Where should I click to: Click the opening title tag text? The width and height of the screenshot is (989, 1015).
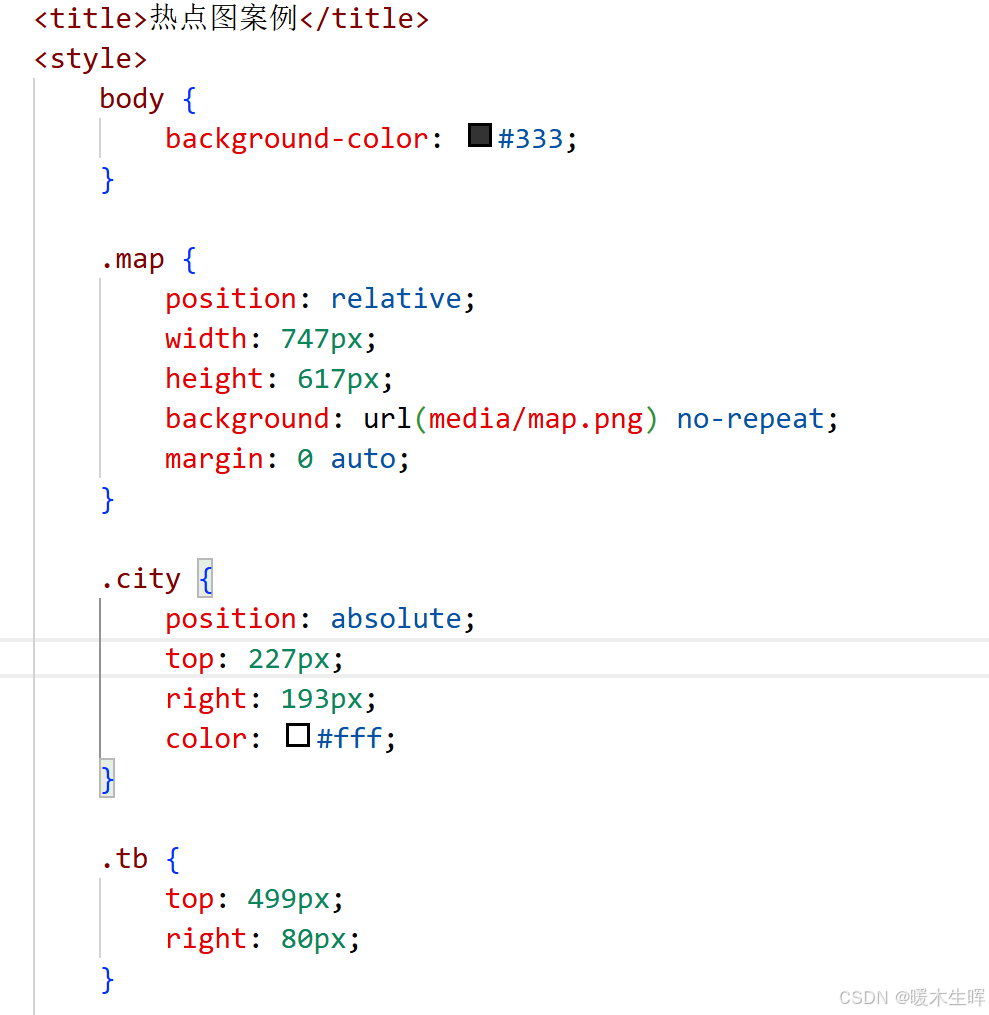pos(91,18)
